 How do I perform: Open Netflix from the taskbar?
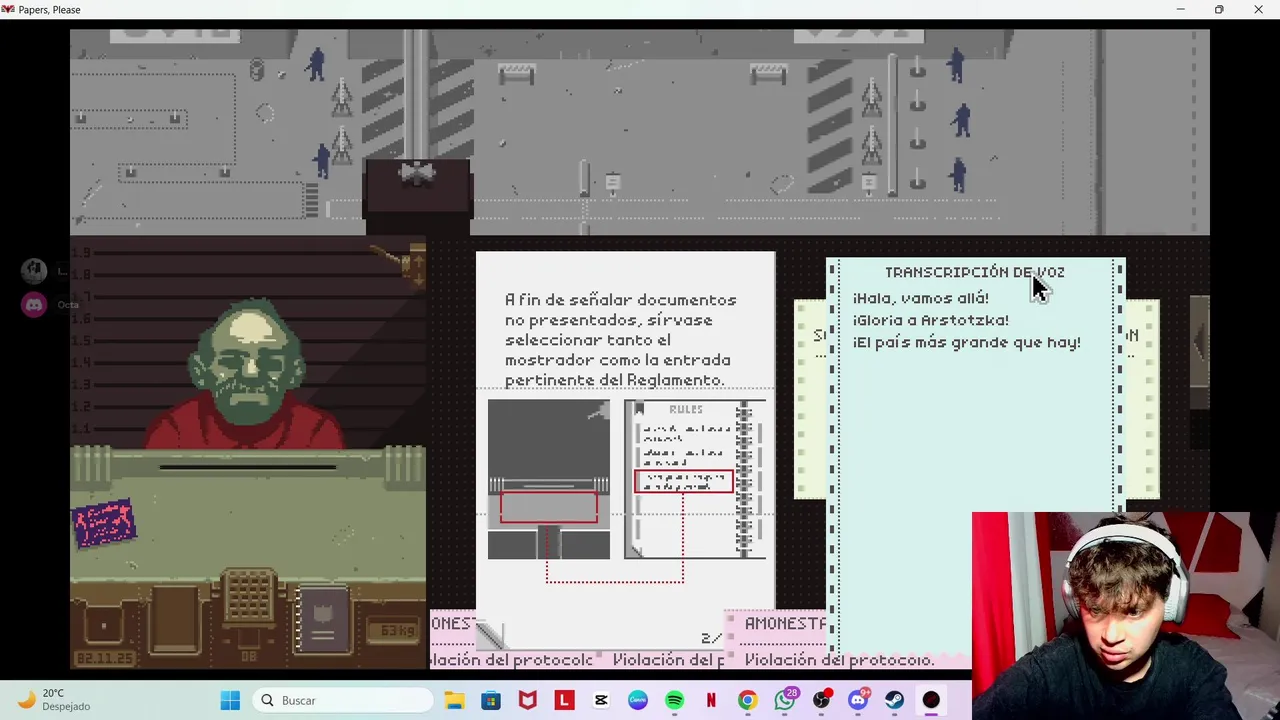pyautogui.click(x=711, y=700)
